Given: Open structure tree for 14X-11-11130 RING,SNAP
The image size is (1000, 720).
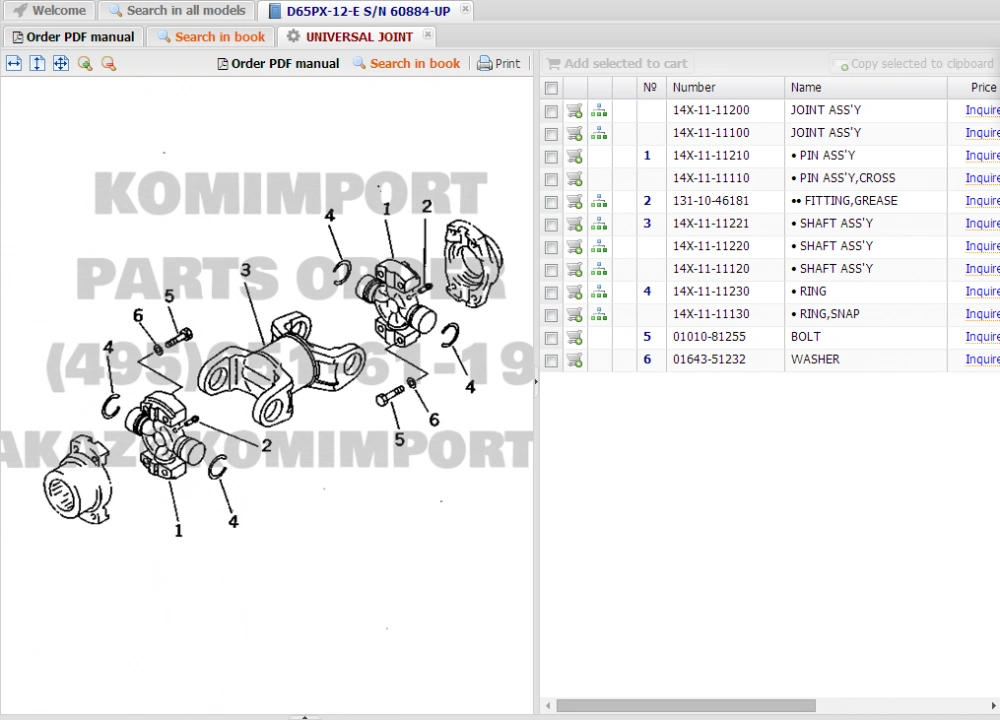Looking at the screenshot, I should click(599, 314).
